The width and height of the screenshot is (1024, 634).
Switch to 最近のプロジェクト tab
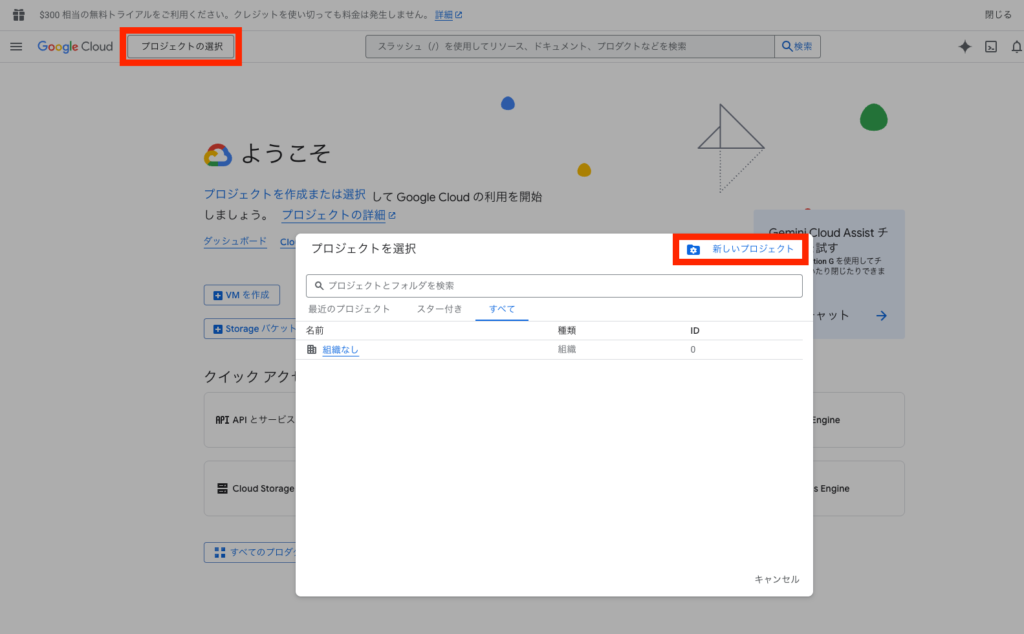pyautogui.click(x=348, y=309)
